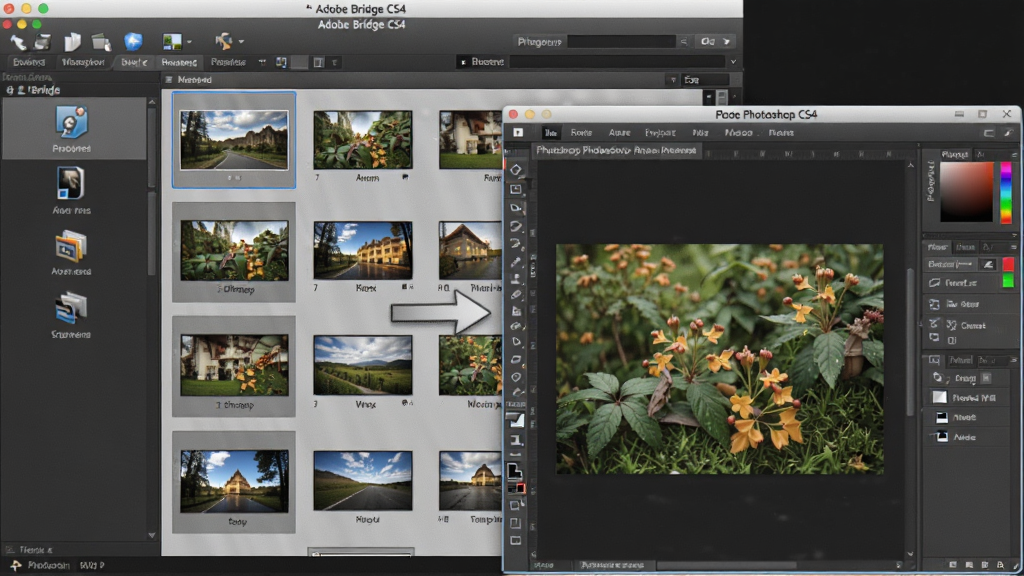Select the stamp tool in Photoshop toolbox
This screenshot has height=576, width=1024.
point(516,279)
